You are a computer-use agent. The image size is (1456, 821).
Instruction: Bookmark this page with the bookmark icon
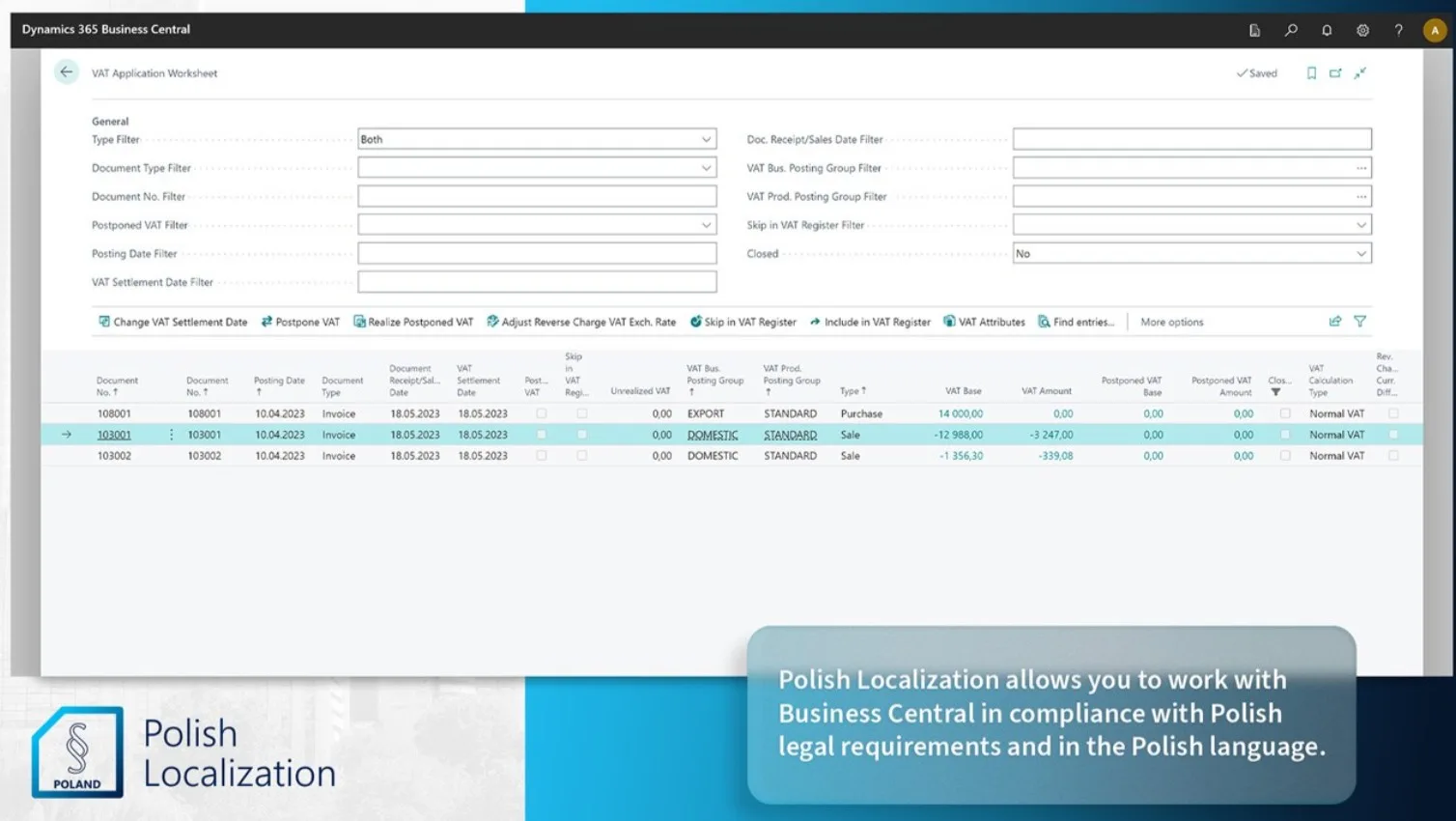(1311, 73)
